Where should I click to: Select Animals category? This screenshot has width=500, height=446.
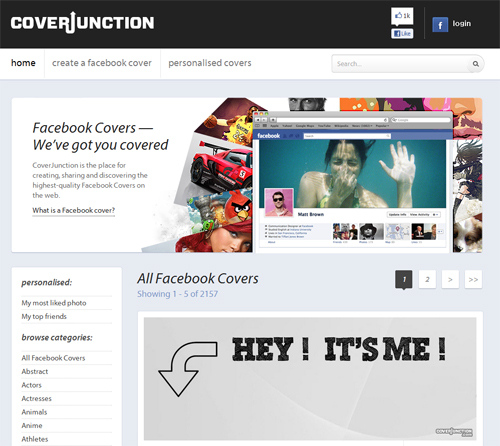coord(34,412)
